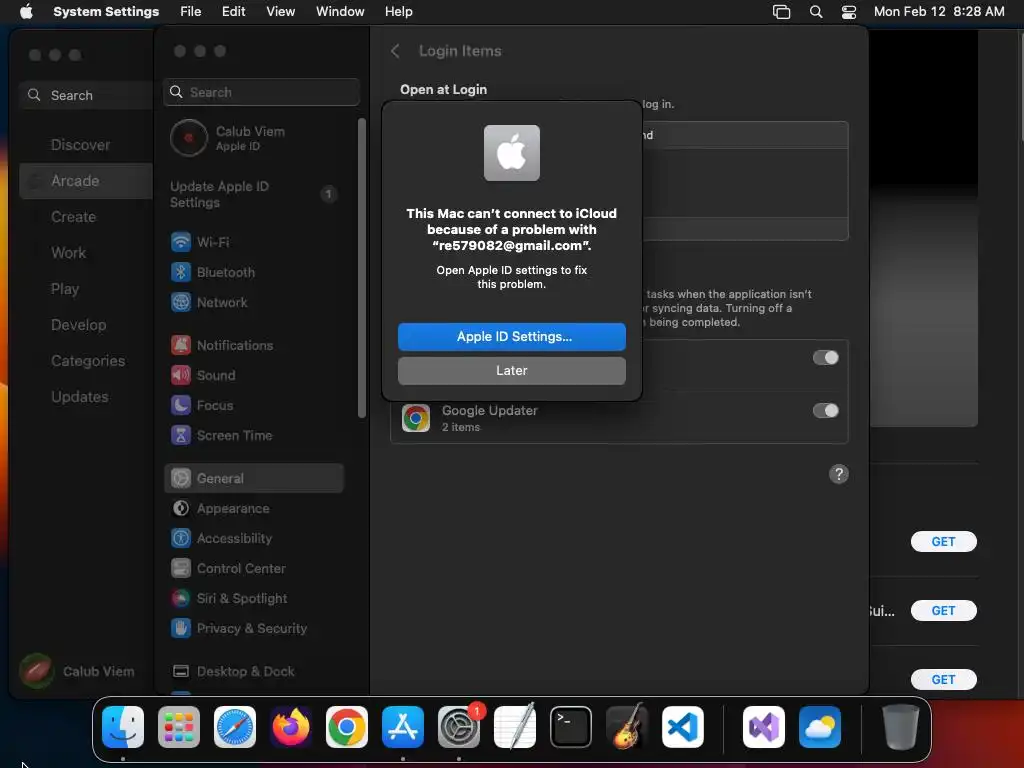Open System Settings dock icon with badge

tap(459, 727)
